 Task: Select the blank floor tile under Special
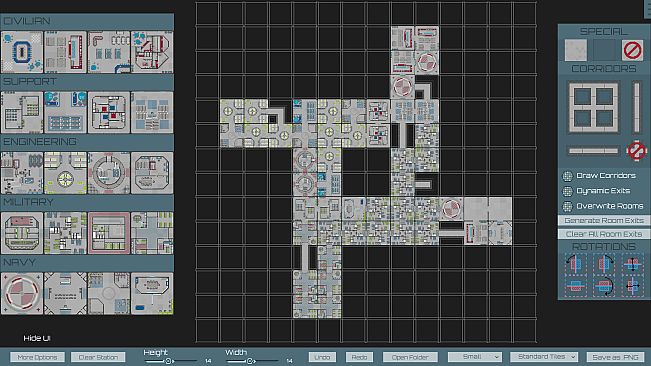coord(576,50)
